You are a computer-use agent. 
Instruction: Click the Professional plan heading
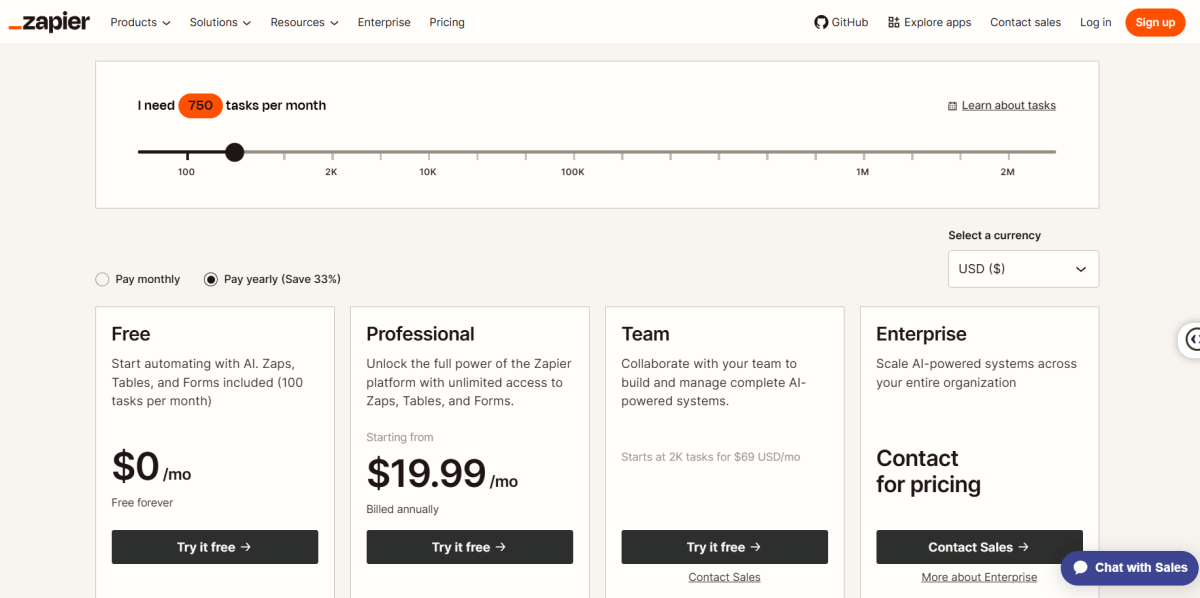point(420,334)
